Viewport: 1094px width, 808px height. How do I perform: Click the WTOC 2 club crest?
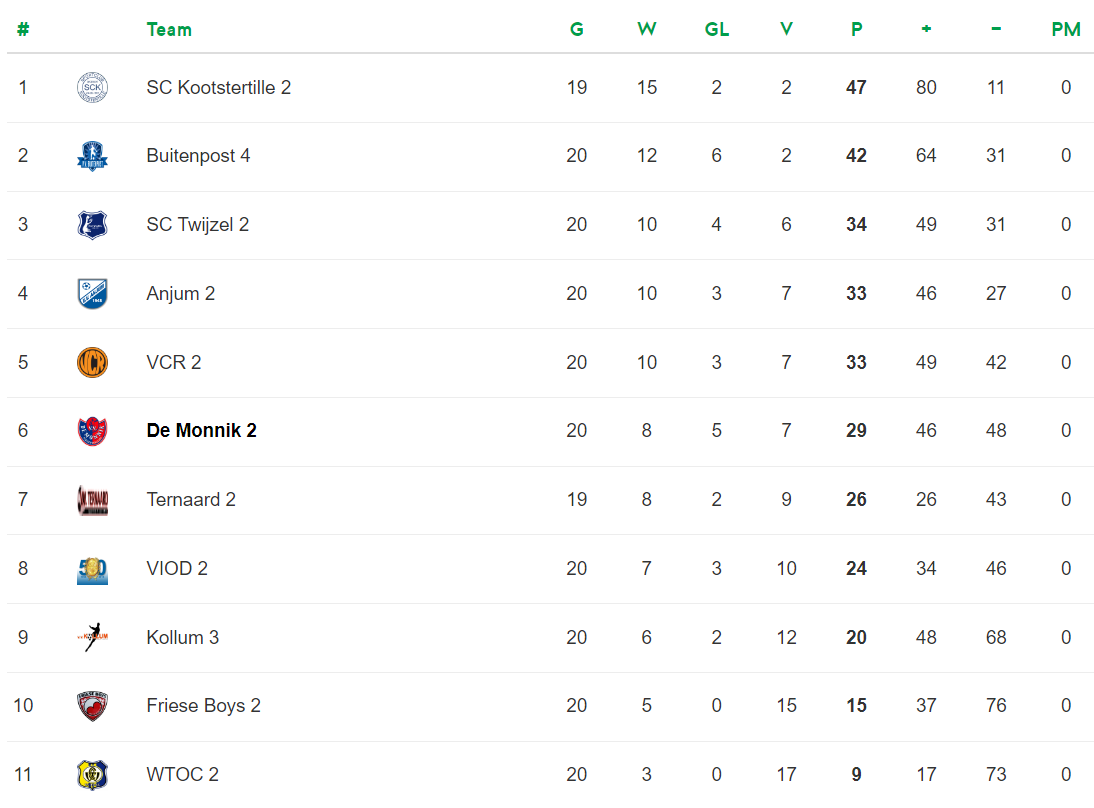pyautogui.click(x=92, y=775)
